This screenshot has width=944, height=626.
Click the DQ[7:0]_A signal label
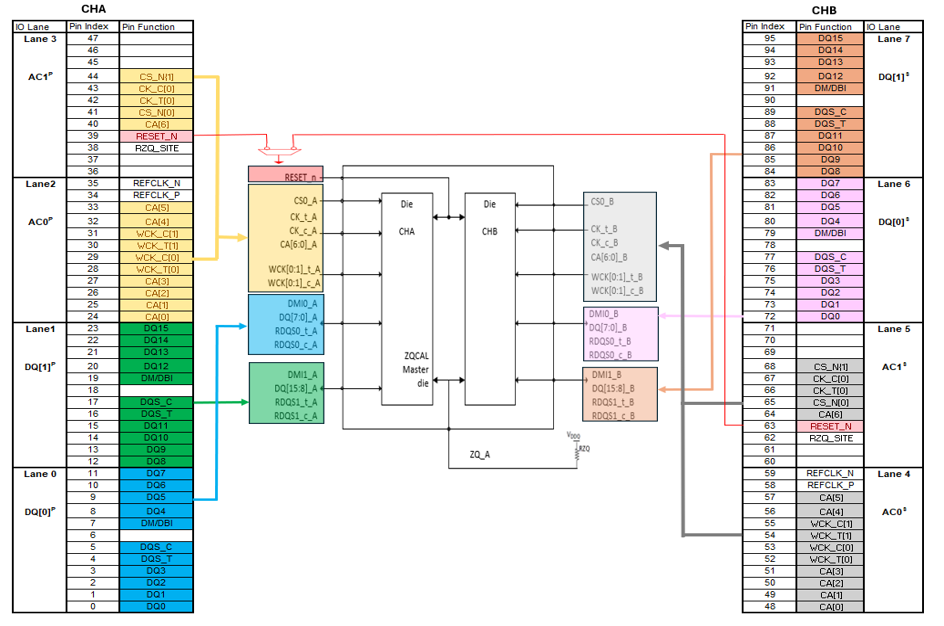[297, 317]
